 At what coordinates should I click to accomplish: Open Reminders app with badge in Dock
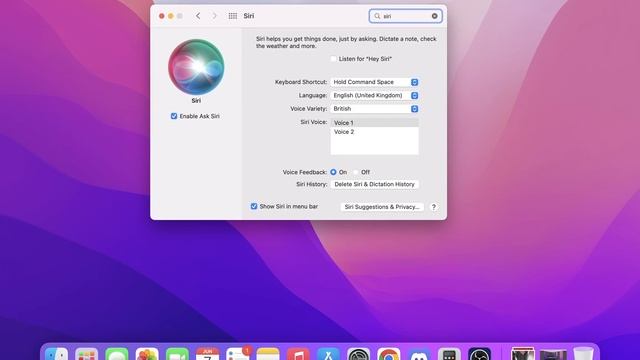pos(238,354)
